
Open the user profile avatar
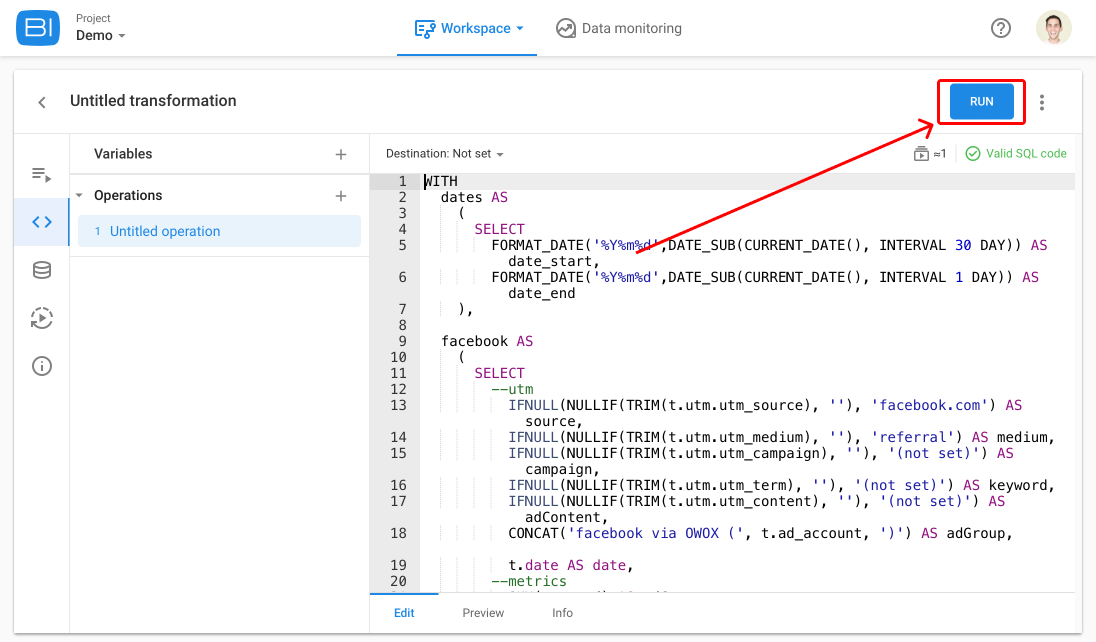tap(1053, 28)
